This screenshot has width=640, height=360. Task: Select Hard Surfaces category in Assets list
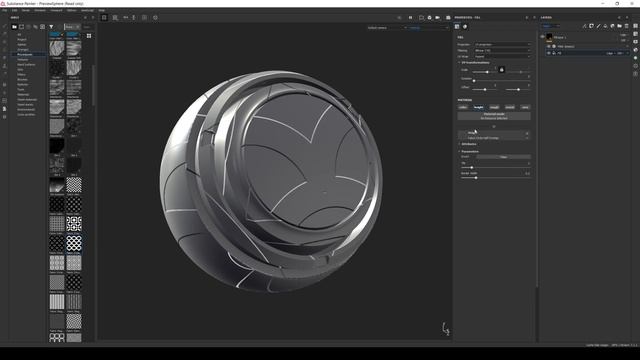(x=26, y=64)
